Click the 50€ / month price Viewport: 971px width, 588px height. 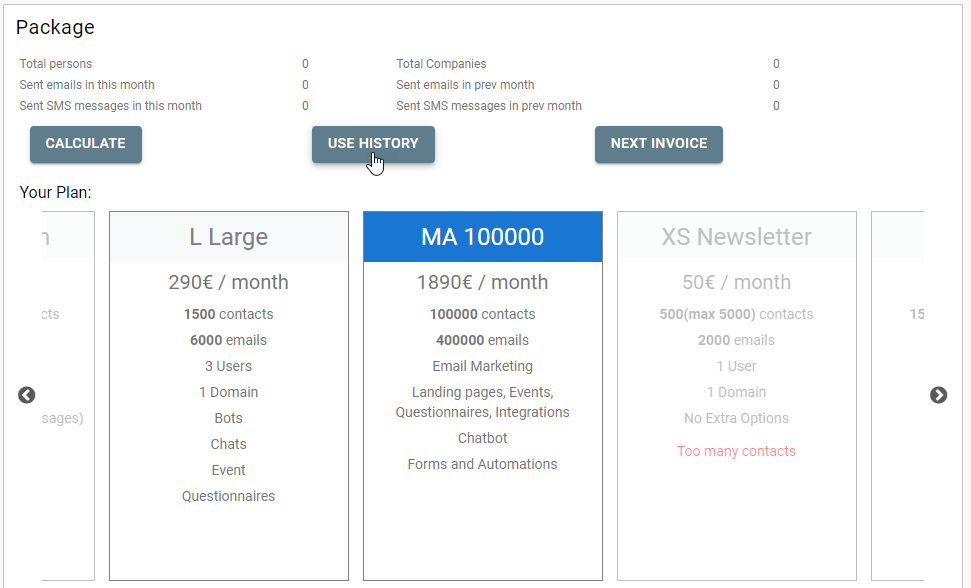pyautogui.click(x=736, y=282)
